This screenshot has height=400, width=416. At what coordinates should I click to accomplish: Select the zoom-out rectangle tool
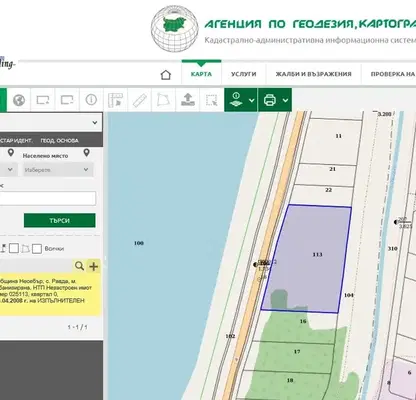pos(67,100)
